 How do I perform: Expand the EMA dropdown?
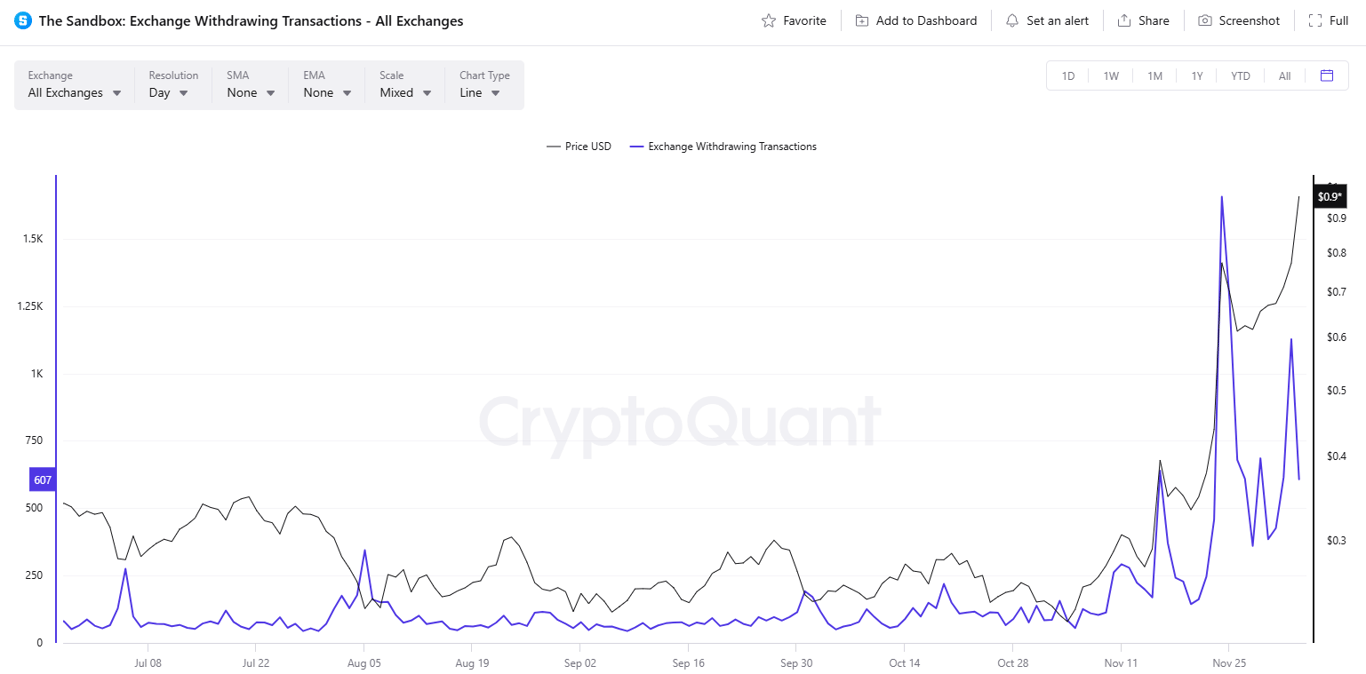(x=325, y=92)
